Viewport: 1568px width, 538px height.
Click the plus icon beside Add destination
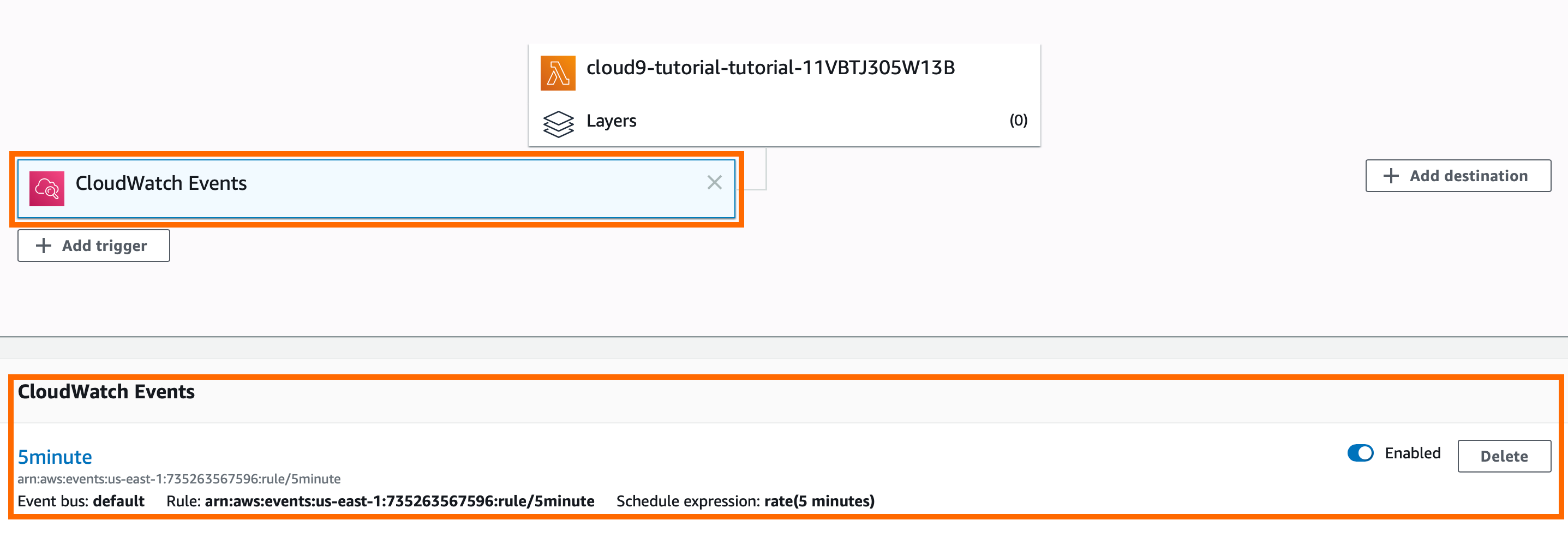pos(1391,175)
